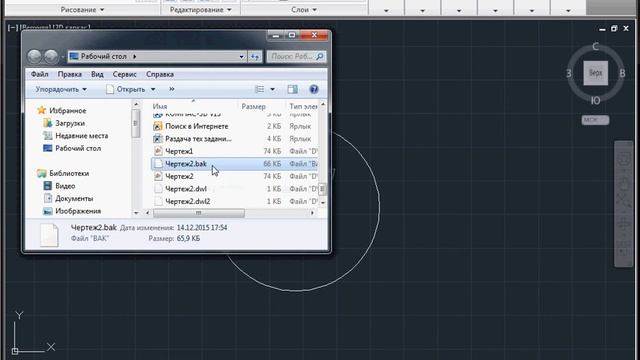The height and width of the screenshot is (360, 640).
Task: Click the file list scroll down arrow
Action: point(323,202)
